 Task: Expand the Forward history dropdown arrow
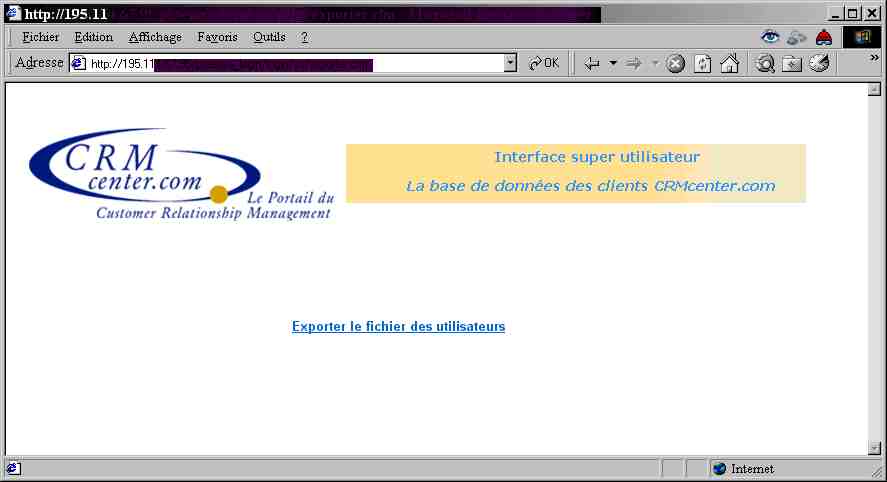(x=655, y=63)
